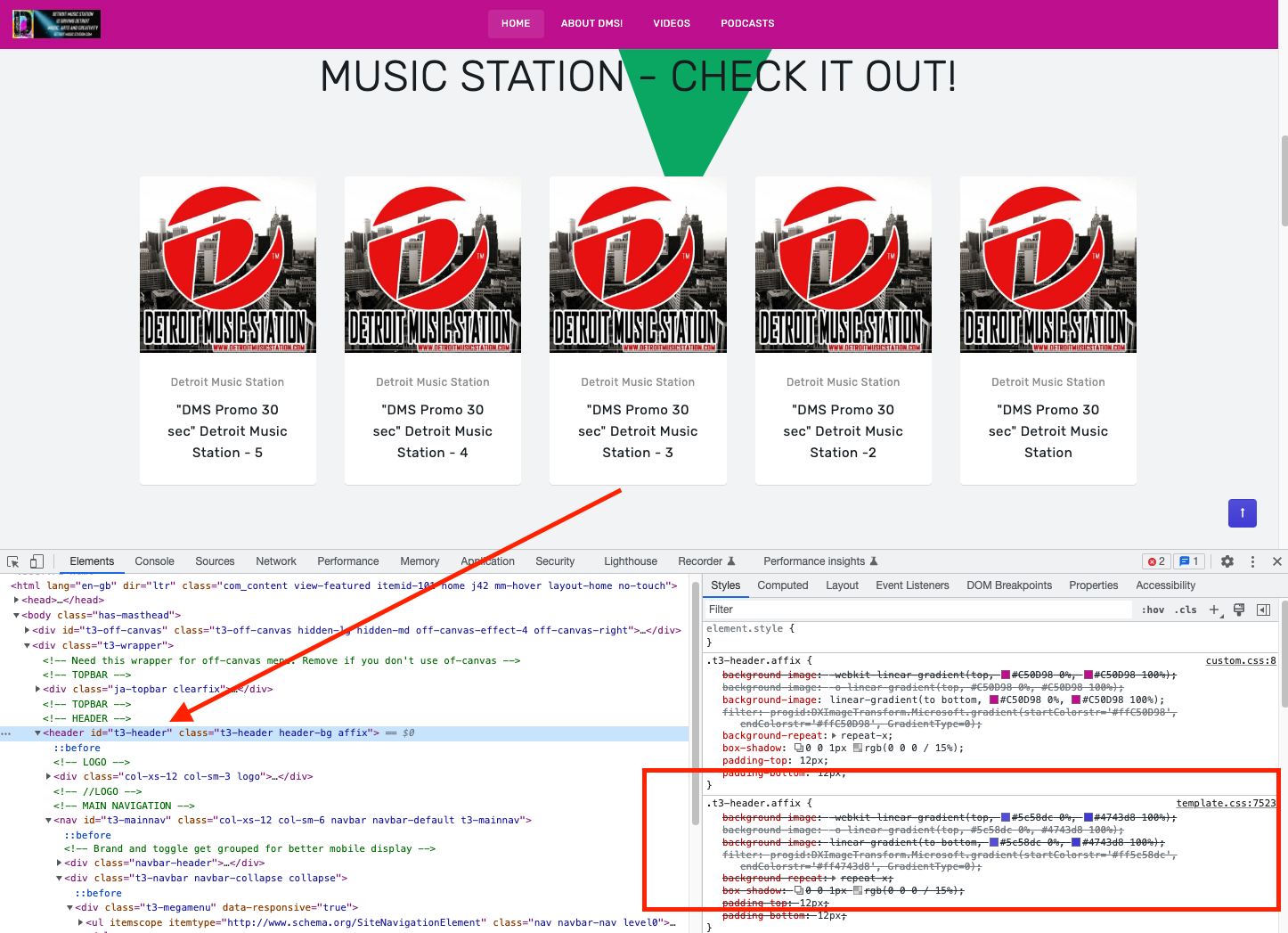Open the Network tab
The image size is (1288, 933).
point(276,561)
